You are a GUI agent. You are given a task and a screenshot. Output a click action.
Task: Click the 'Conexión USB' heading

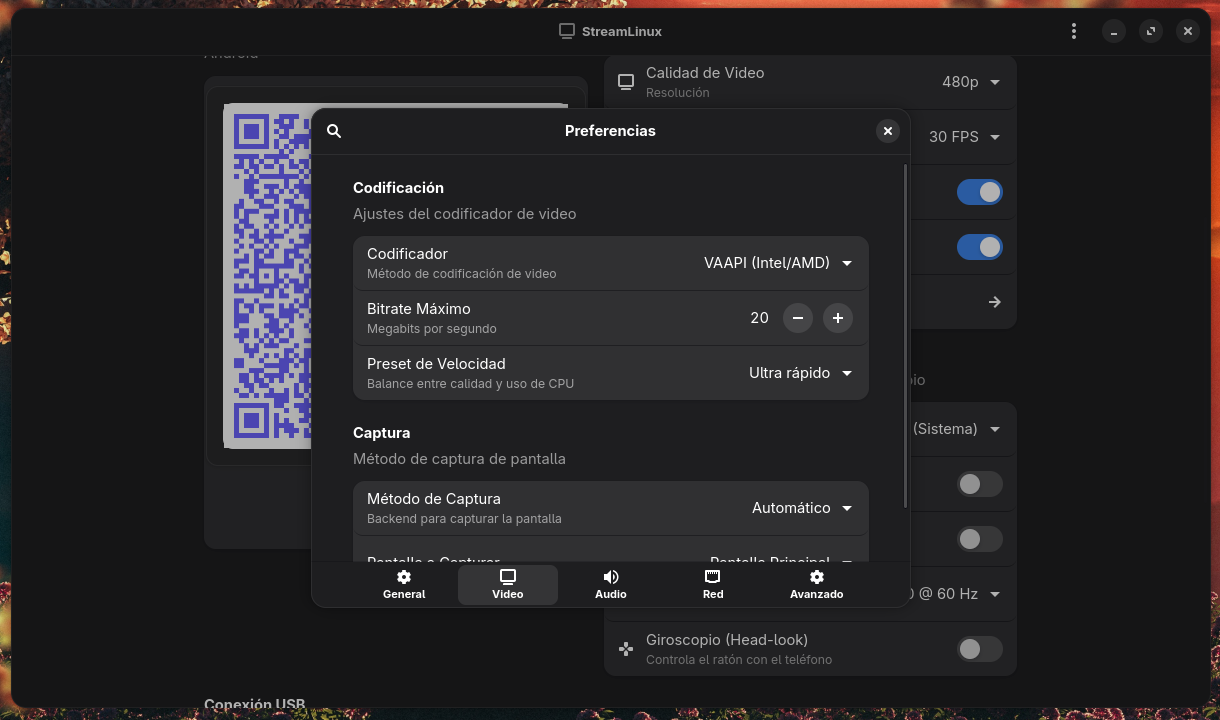[255, 705]
